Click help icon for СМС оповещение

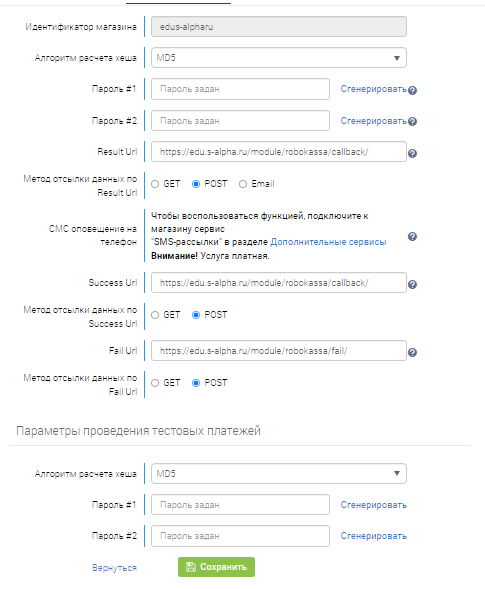click(412, 237)
